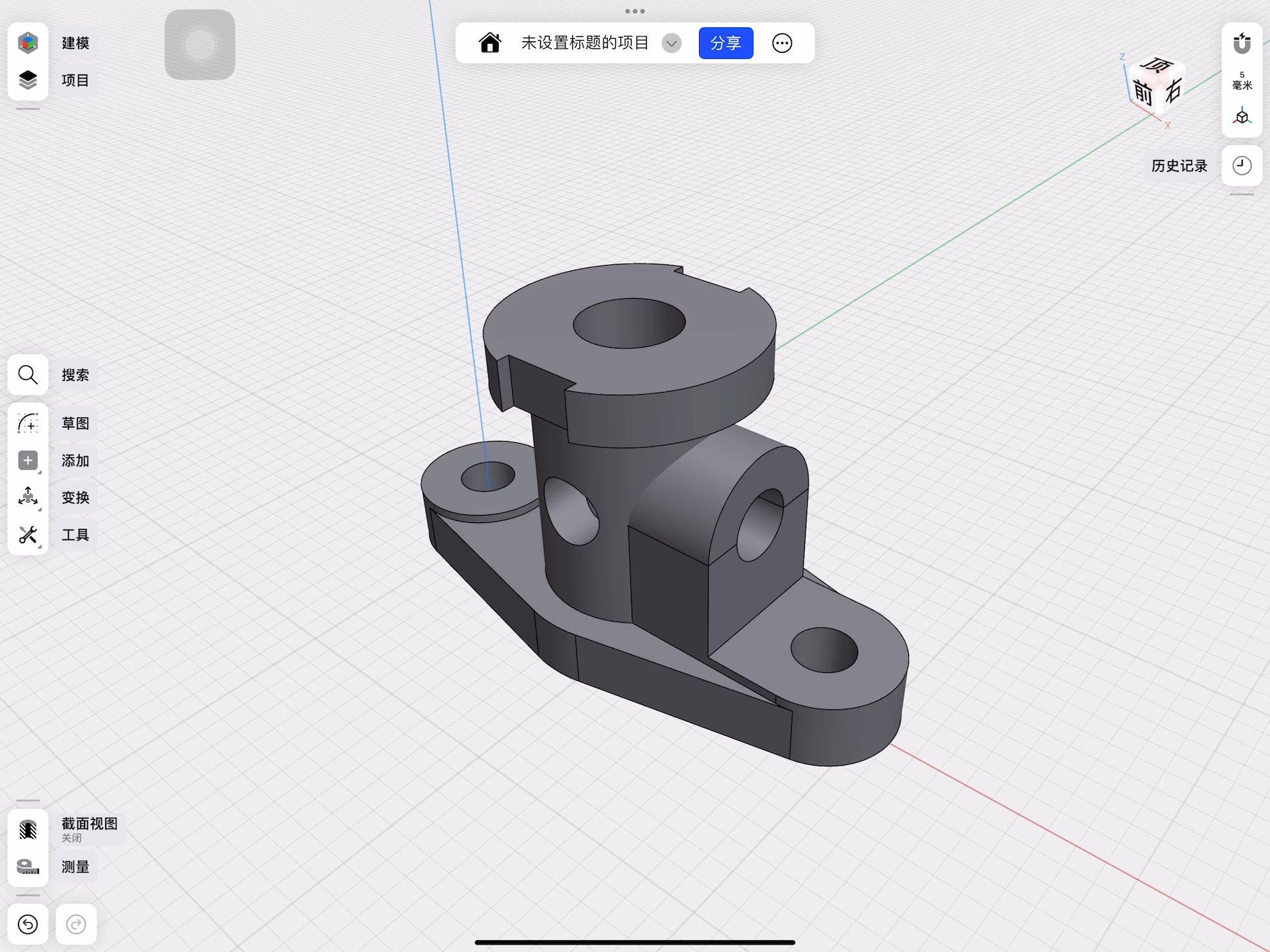1270x952 pixels.
Task: Activate the 搜索 magnifier icon
Action: click(28, 374)
